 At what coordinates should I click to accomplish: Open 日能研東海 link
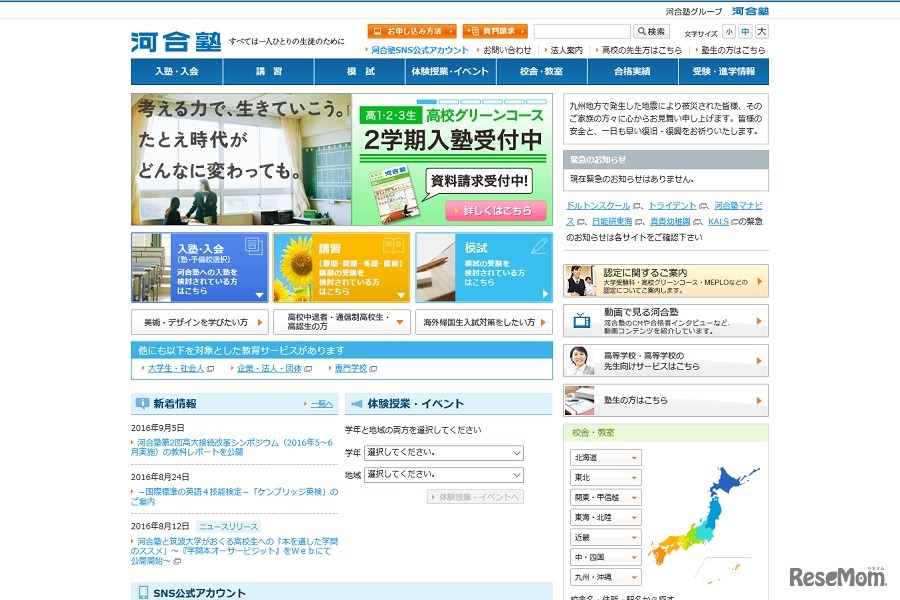click(x=612, y=222)
